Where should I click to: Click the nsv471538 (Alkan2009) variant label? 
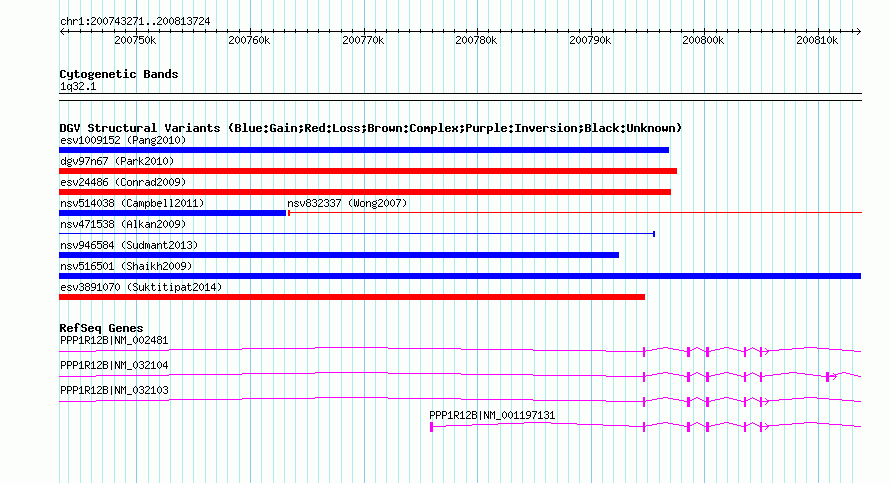tap(123, 224)
